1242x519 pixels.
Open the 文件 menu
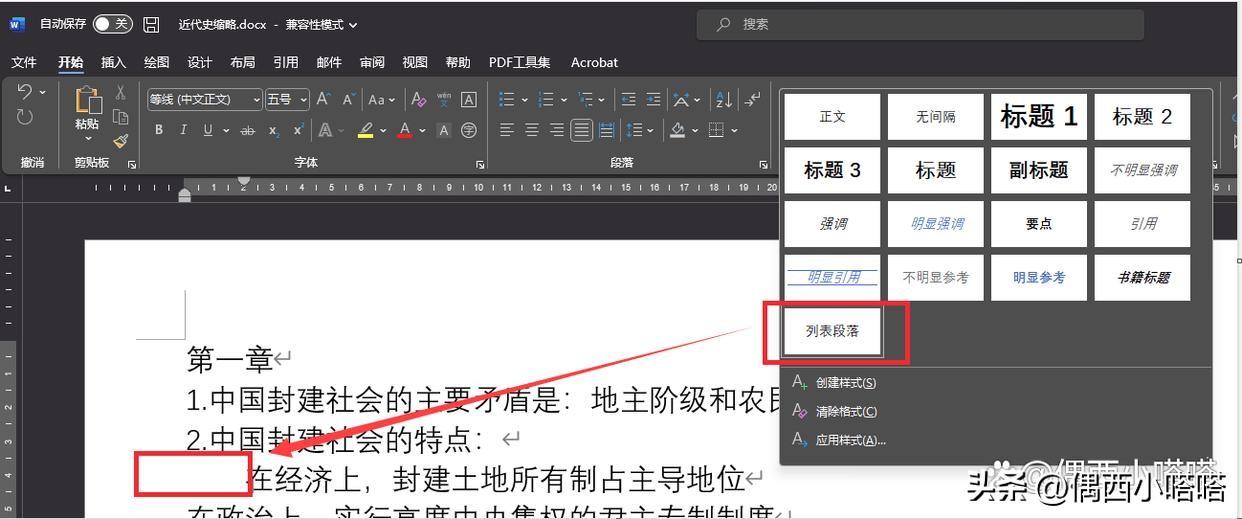[x=24, y=62]
